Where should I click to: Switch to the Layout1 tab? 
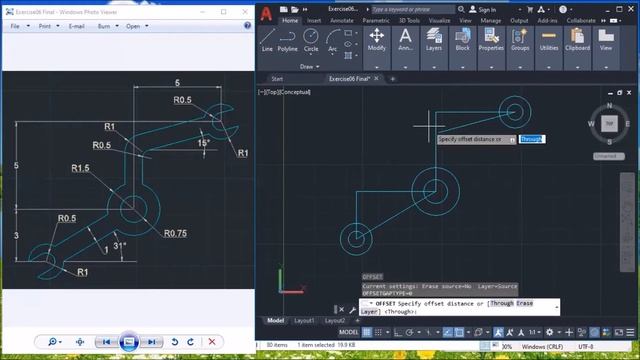click(x=304, y=321)
